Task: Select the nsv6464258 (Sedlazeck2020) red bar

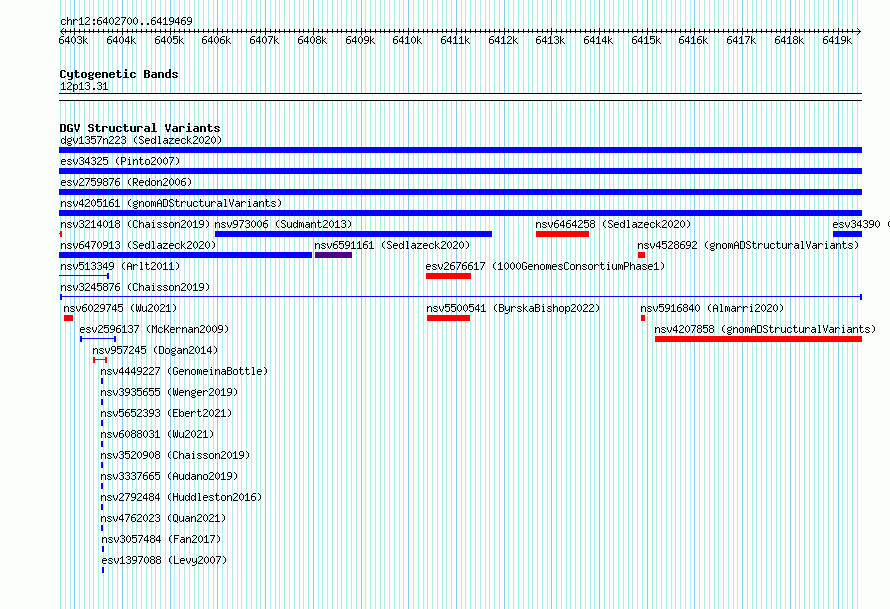Action: (562, 234)
